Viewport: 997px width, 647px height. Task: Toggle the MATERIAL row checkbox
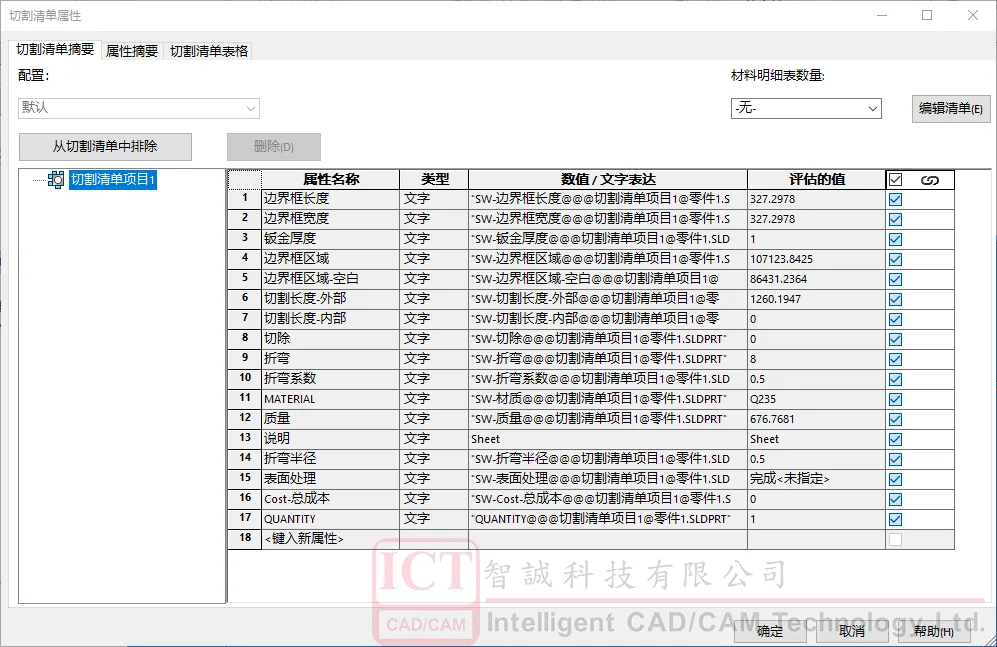pos(895,399)
